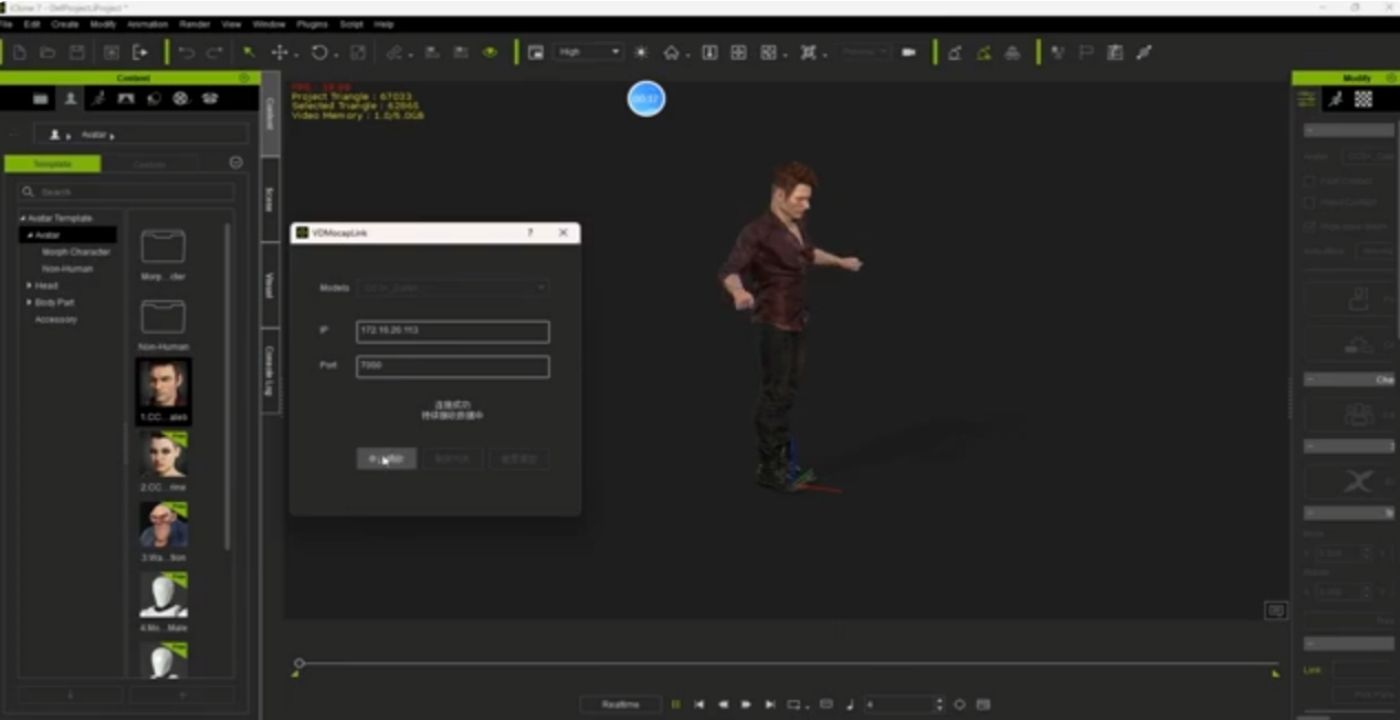This screenshot has height=720, width=1400.
Task: Open the Script menu
Action: tap(351, 24)
